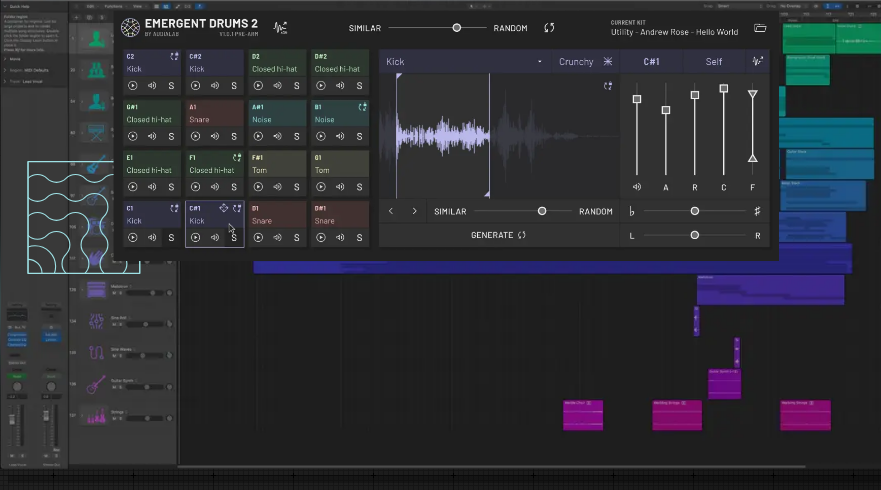
Task: Solo the A#1 Noise pad
Action: [x=297, y=137]
